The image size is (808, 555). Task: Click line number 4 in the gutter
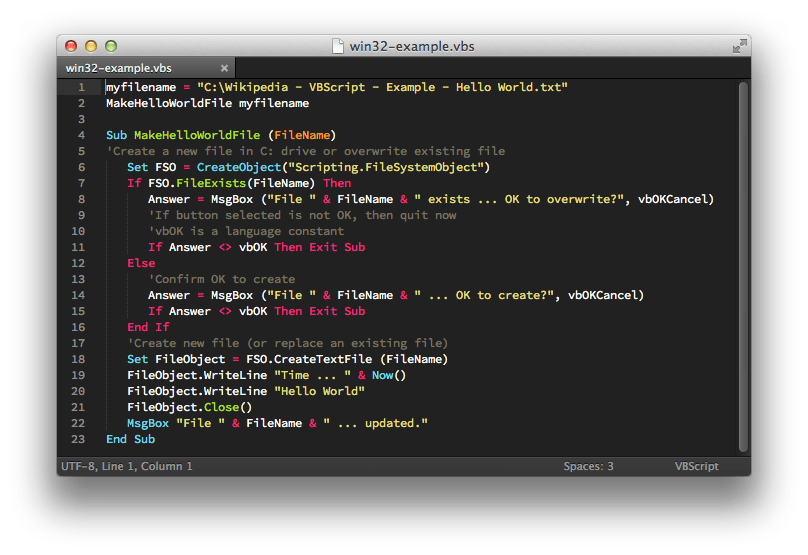click(x=81, y=135)
